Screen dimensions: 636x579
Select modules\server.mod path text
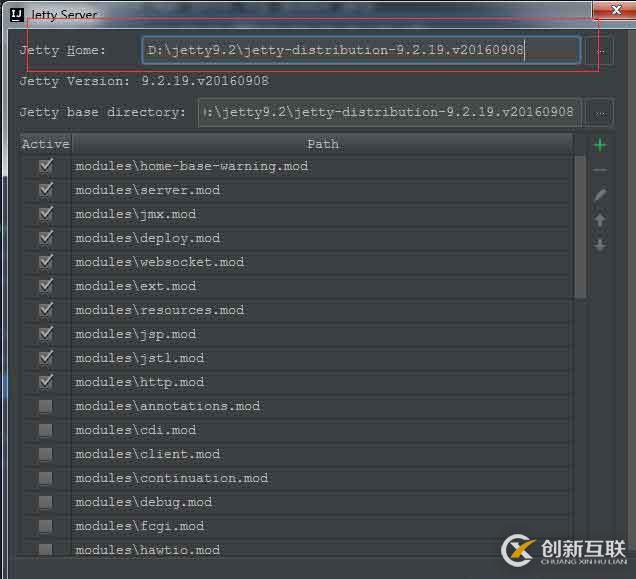click(x=148, y=190)
